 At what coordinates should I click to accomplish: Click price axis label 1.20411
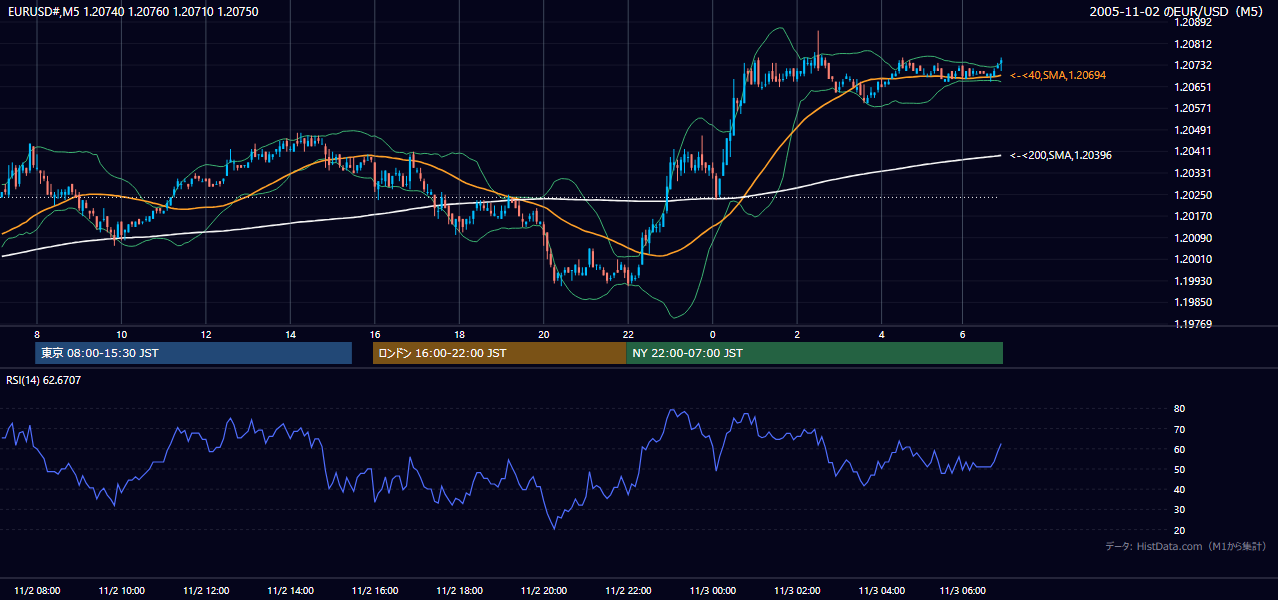click(1193, 151)
